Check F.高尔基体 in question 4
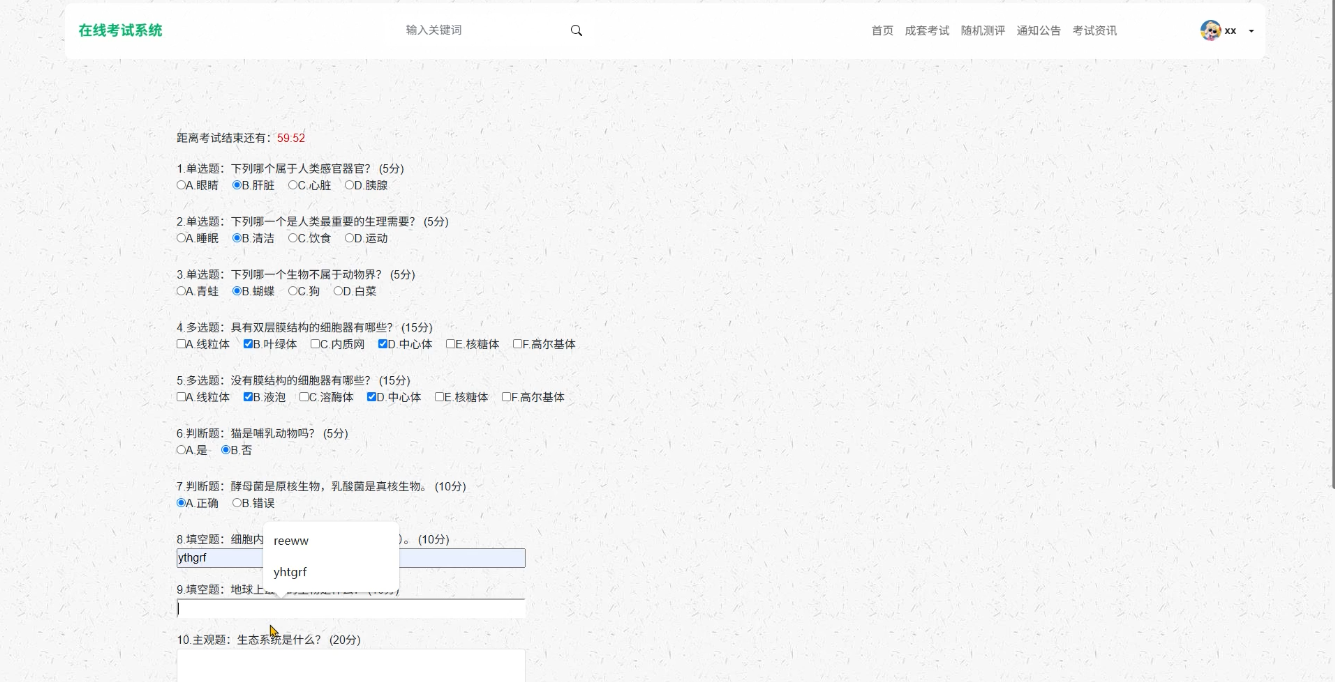This screenshot has height=682, width=1335. coord(517,344)
